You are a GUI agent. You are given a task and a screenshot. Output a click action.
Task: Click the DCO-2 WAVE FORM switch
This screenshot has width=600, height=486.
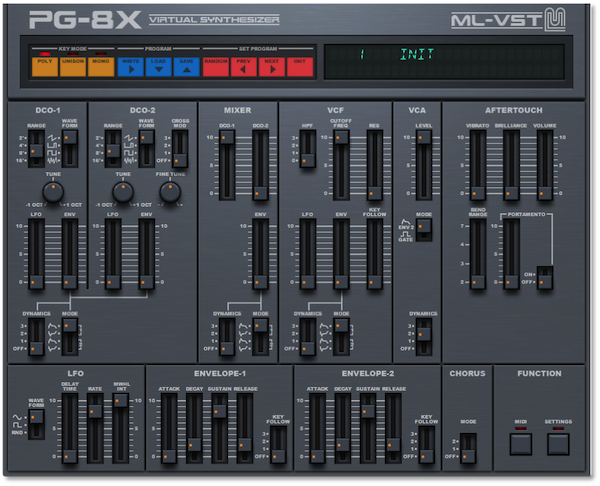(x=146, y=148)
